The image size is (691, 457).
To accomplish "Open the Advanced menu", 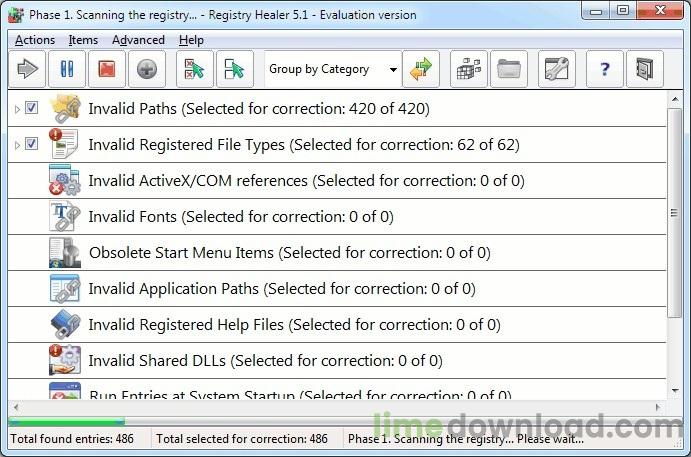I will 138,40.
